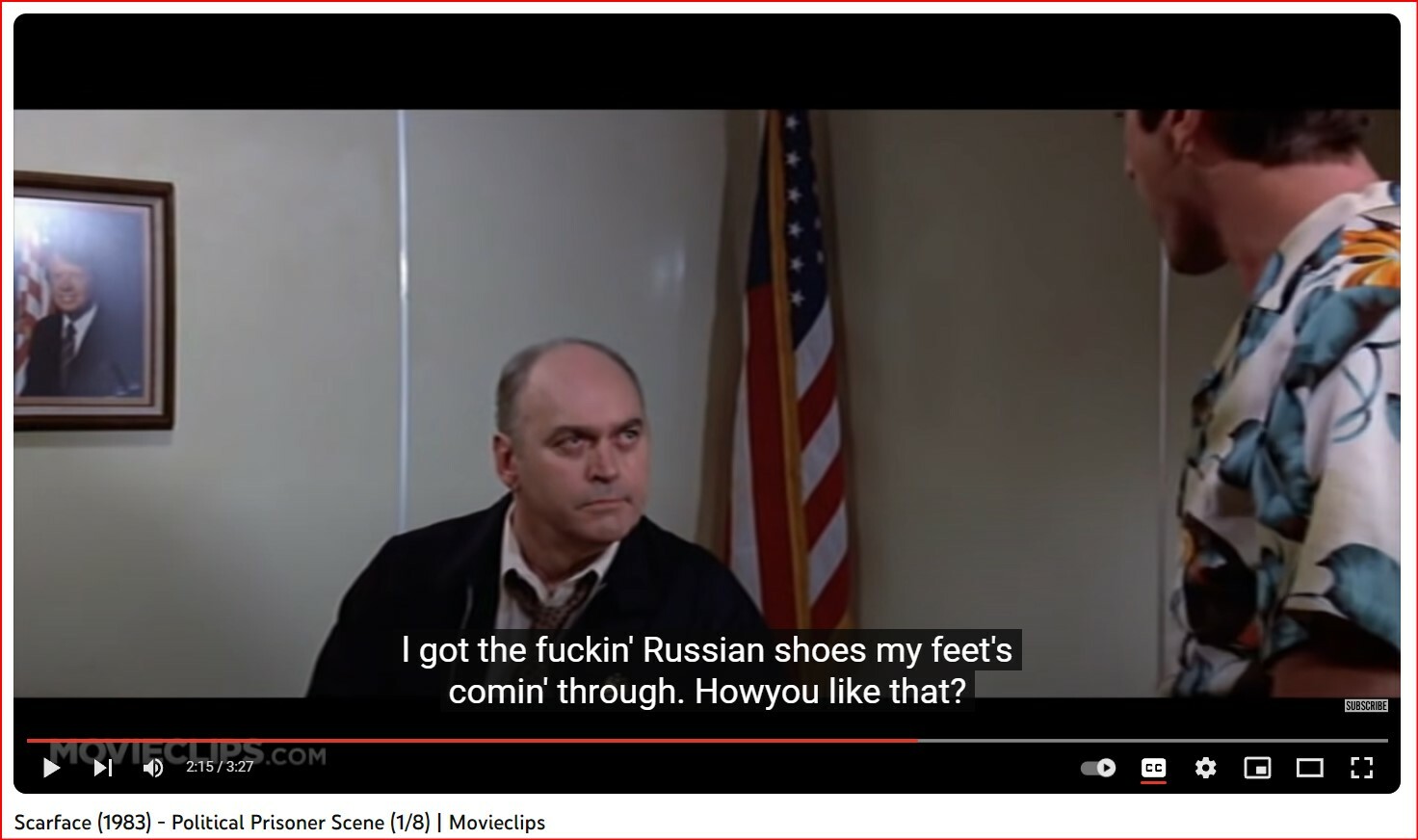Jump to the far end of the progress bar
The height and width of the screenshot is (840, 1418).
point(1387,741)
